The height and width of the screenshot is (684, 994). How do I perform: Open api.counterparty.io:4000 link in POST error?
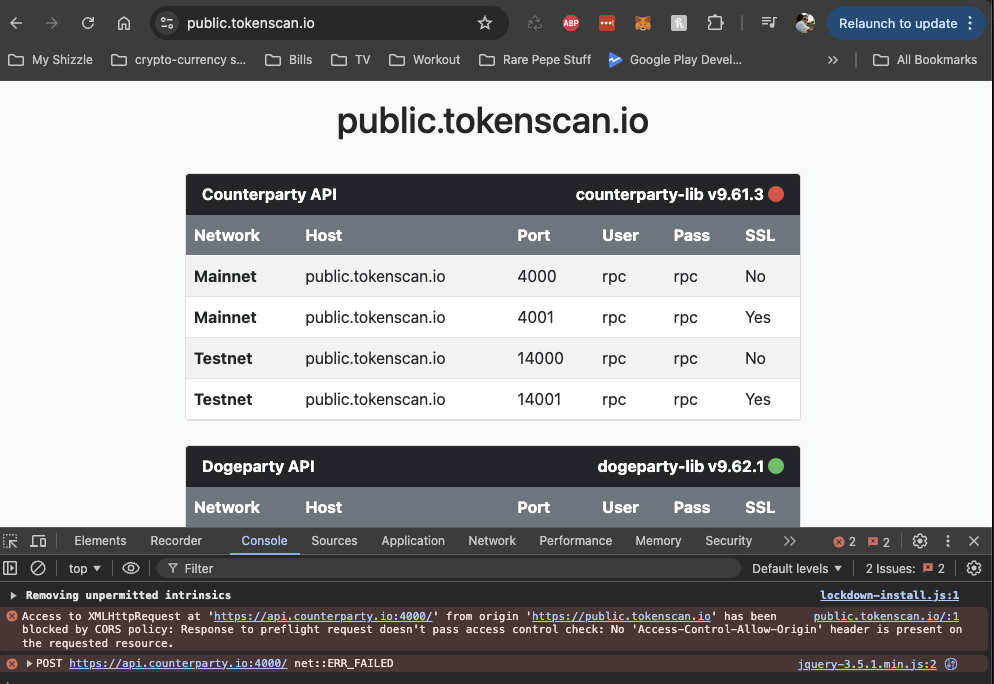pos(178,663)
